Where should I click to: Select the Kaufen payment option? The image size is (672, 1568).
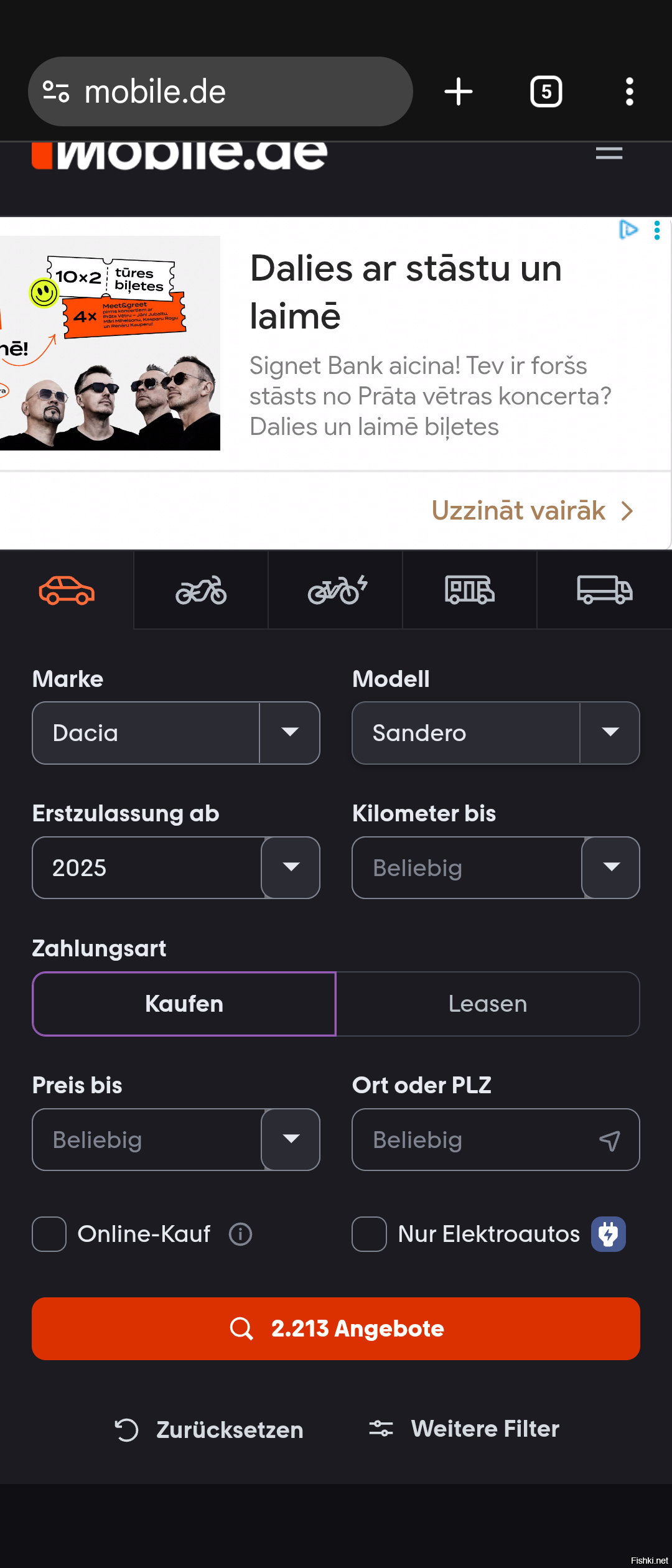click(184, 1004)
